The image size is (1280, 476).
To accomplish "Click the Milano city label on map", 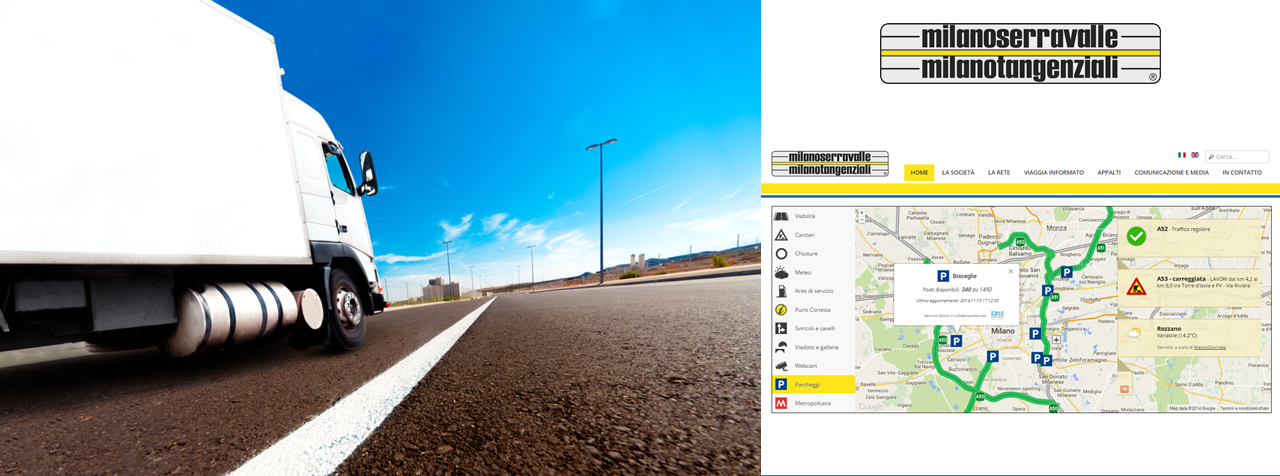I will pos(1003,331).
